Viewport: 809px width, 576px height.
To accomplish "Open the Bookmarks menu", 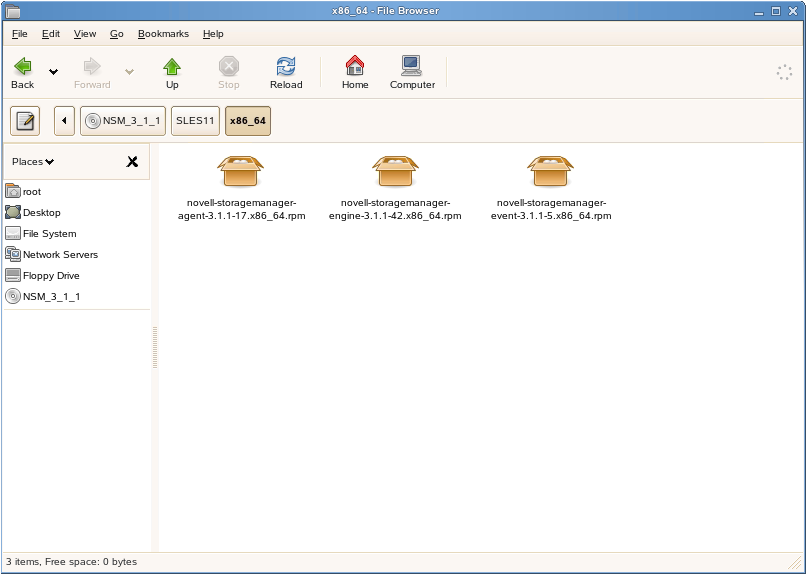I will pos(163,34).
